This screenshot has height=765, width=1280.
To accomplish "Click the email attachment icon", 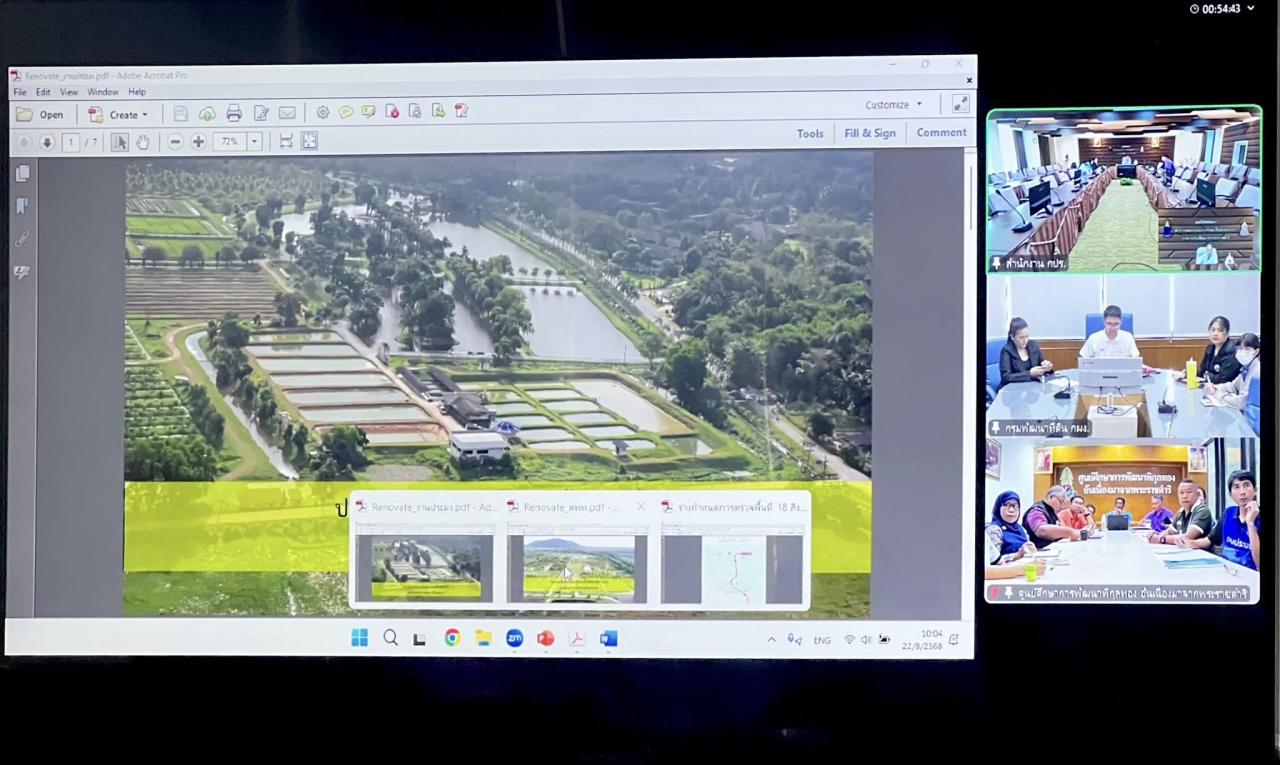I will (286, 112).
